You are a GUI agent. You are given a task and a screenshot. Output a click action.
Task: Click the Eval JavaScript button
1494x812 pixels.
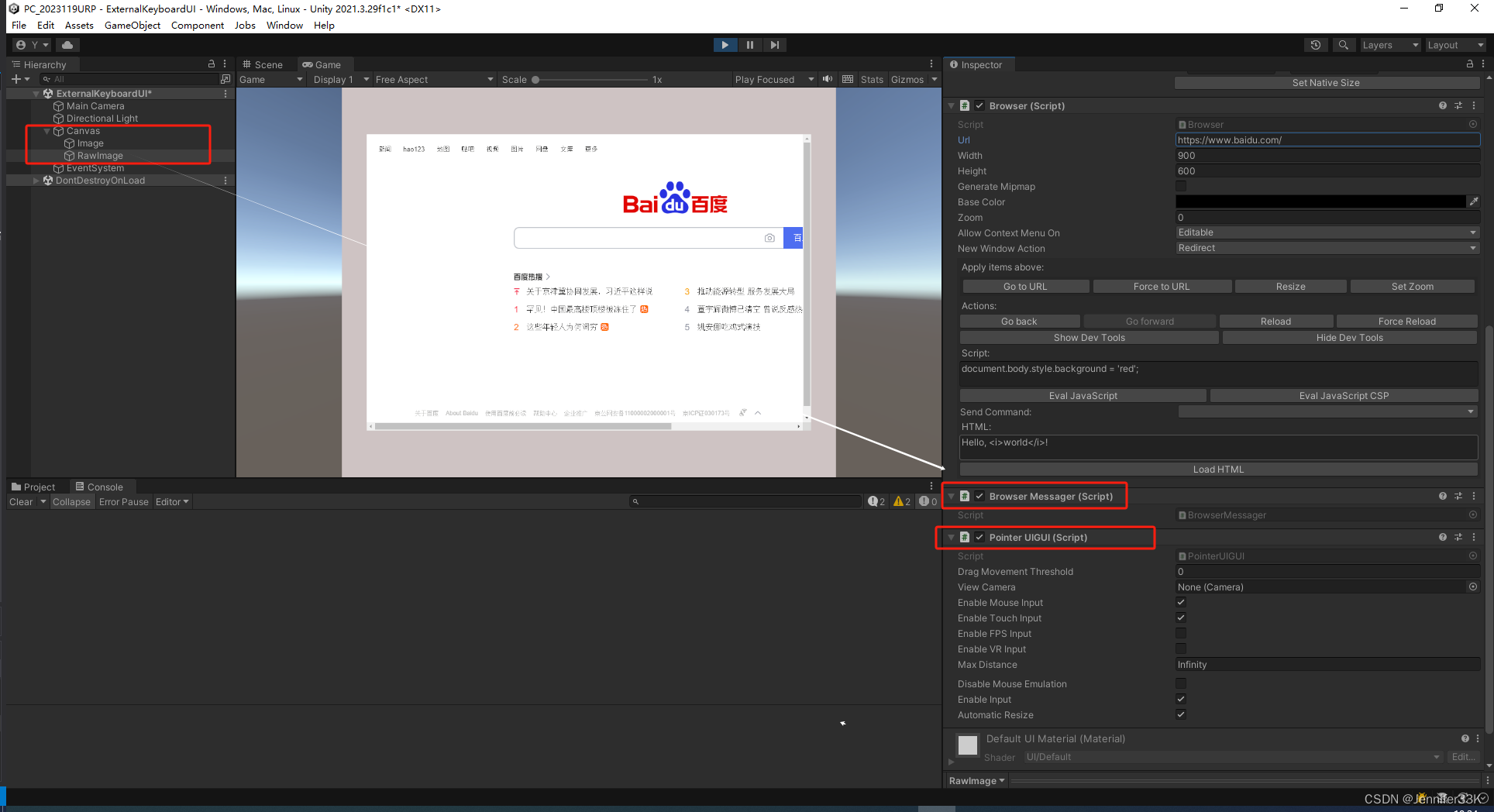1083,396
